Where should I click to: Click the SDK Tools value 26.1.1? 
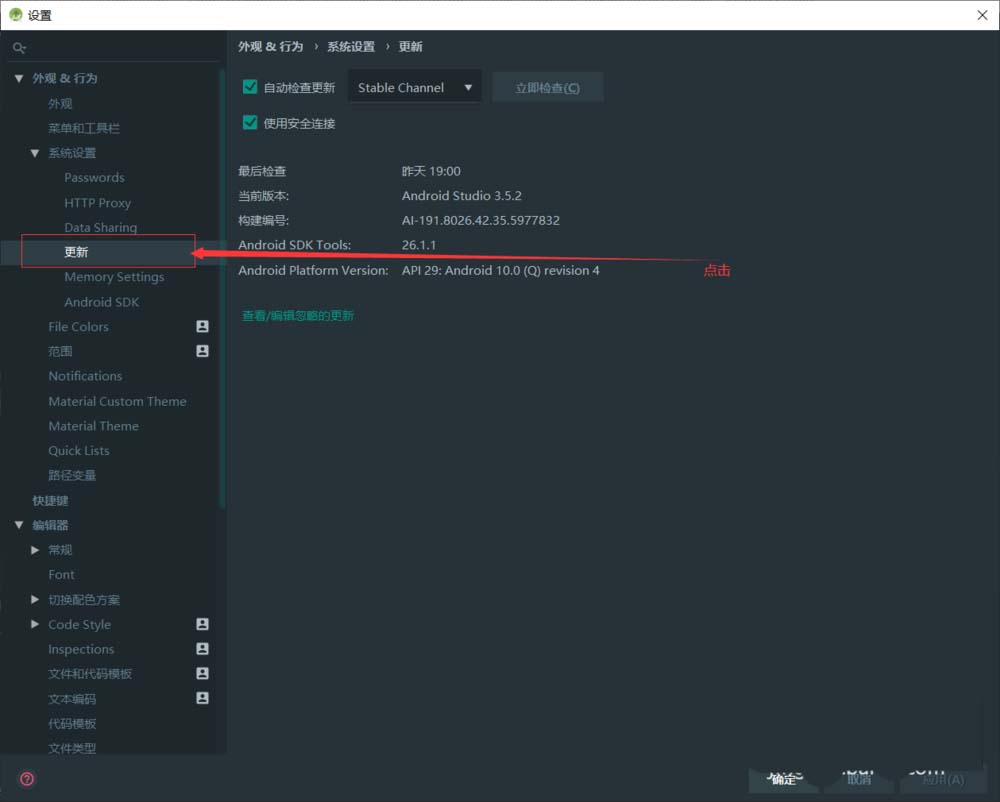(x=419, y=245)
